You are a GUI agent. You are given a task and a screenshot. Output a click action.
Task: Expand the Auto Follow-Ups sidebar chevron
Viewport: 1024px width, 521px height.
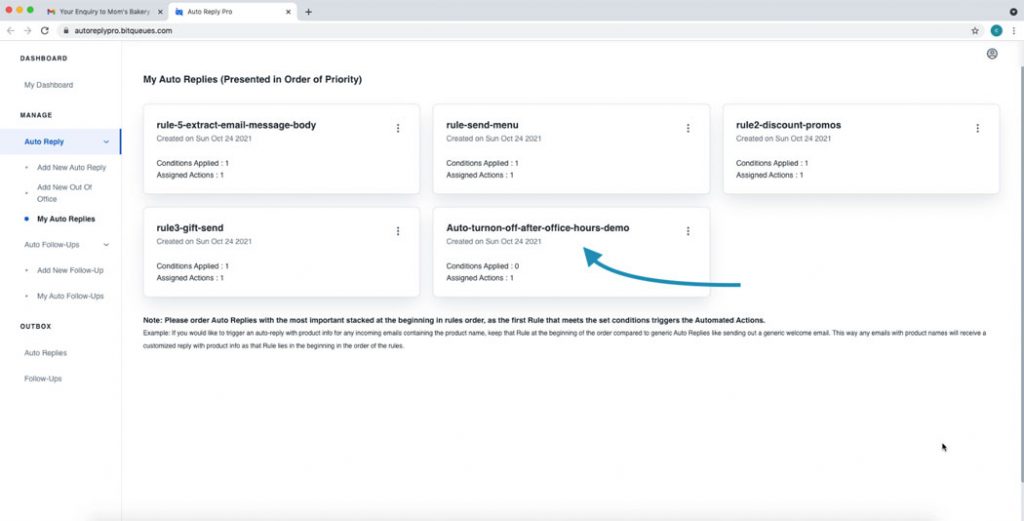[x=106, y=244]
